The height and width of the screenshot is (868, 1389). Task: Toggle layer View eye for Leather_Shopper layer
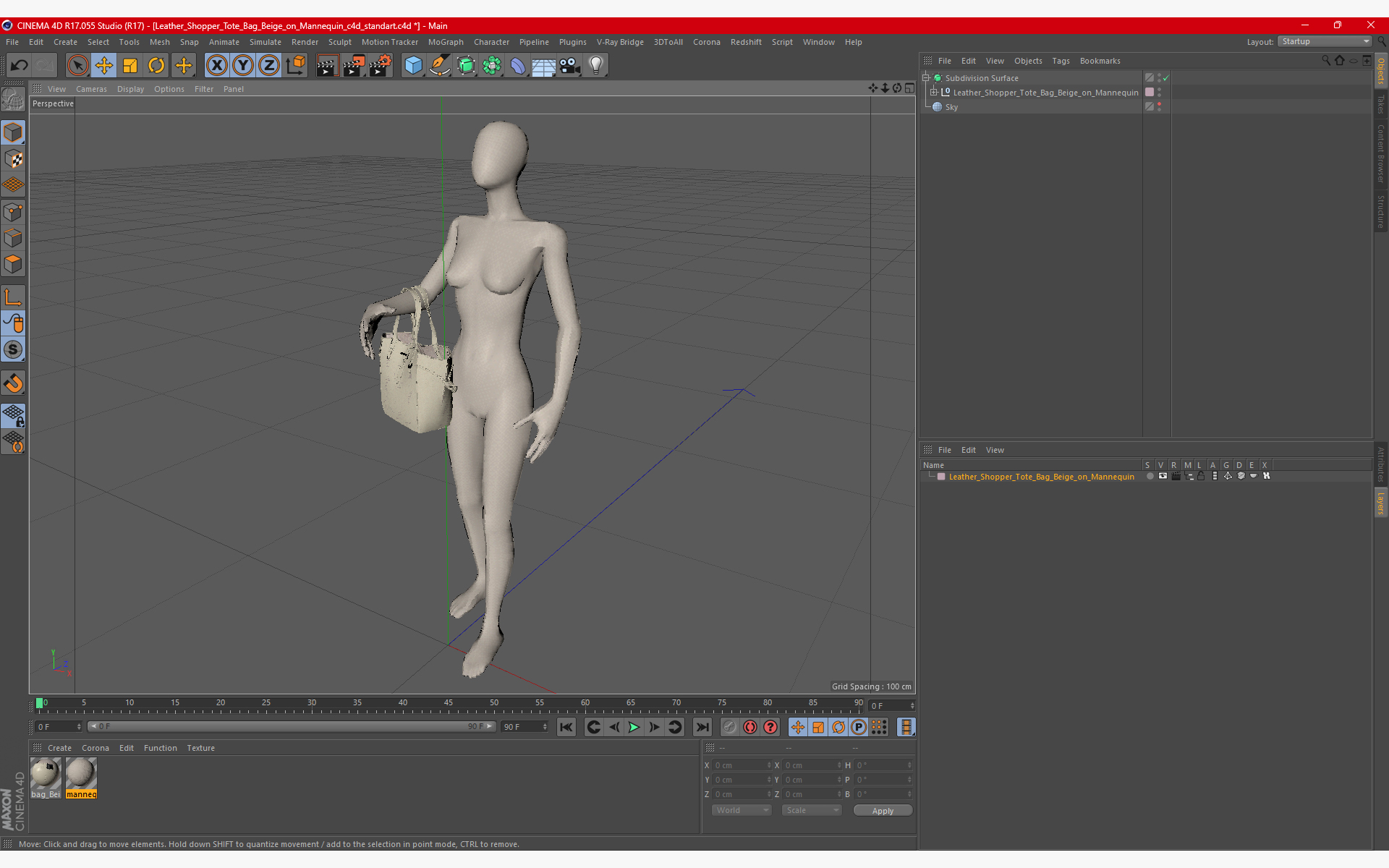(1163, 476)
